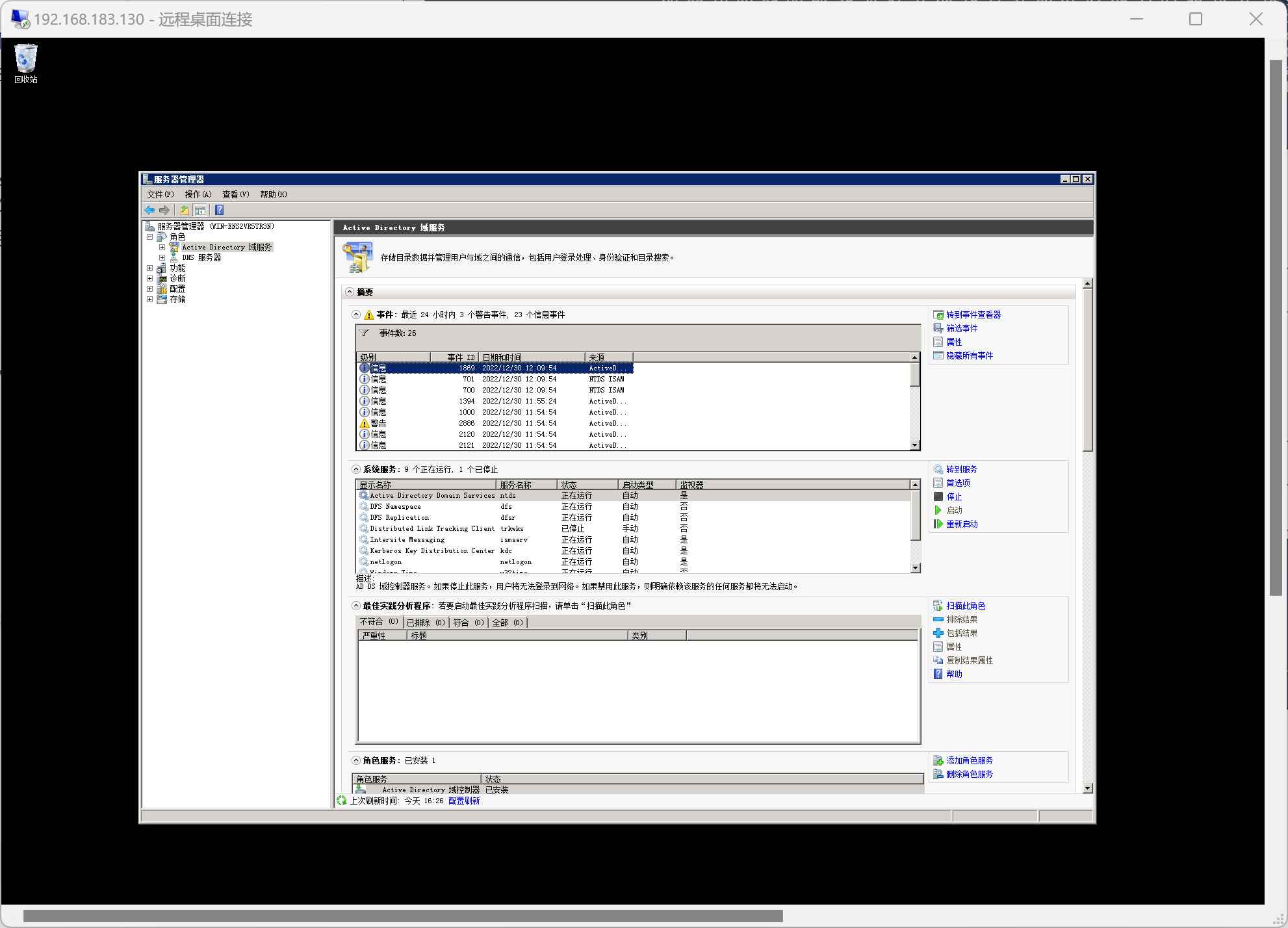This screenshot has height=928, width=1288.
Task: Click the 扫描此角色 scan role icon
Action: (x=938, y=606)
